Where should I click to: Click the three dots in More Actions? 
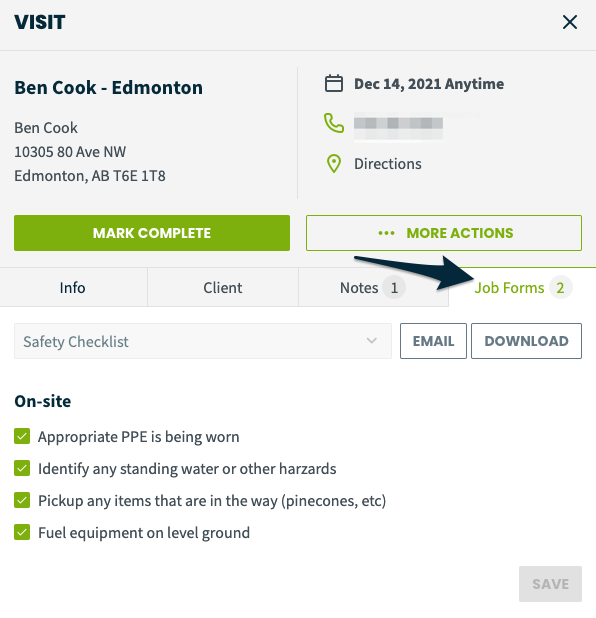[x=386, y=233]
